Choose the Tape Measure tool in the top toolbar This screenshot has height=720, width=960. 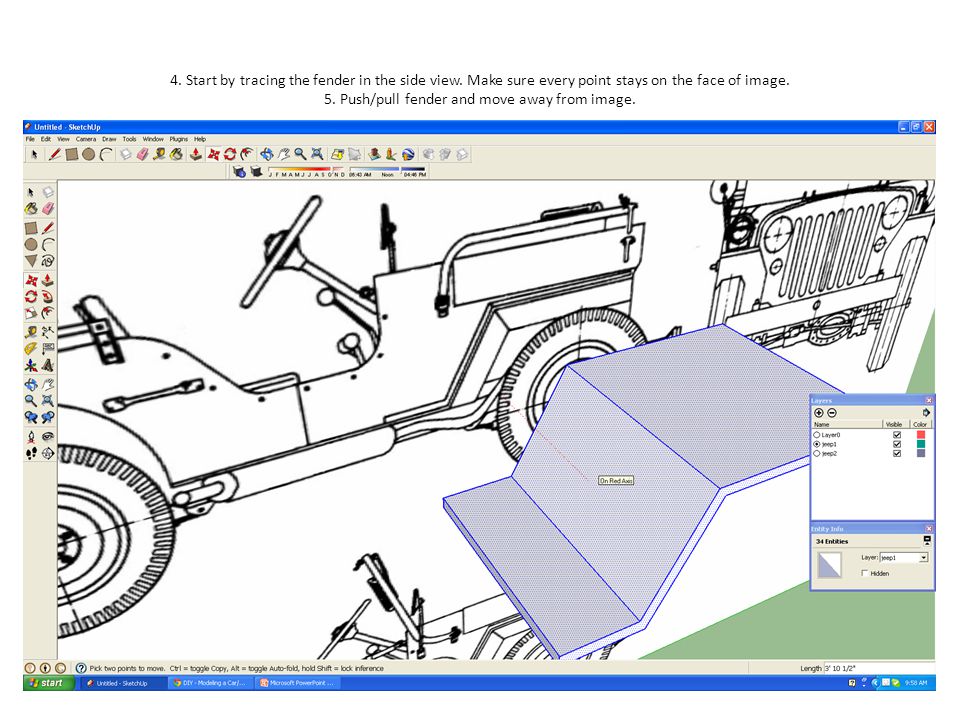[x=159, y=154]
